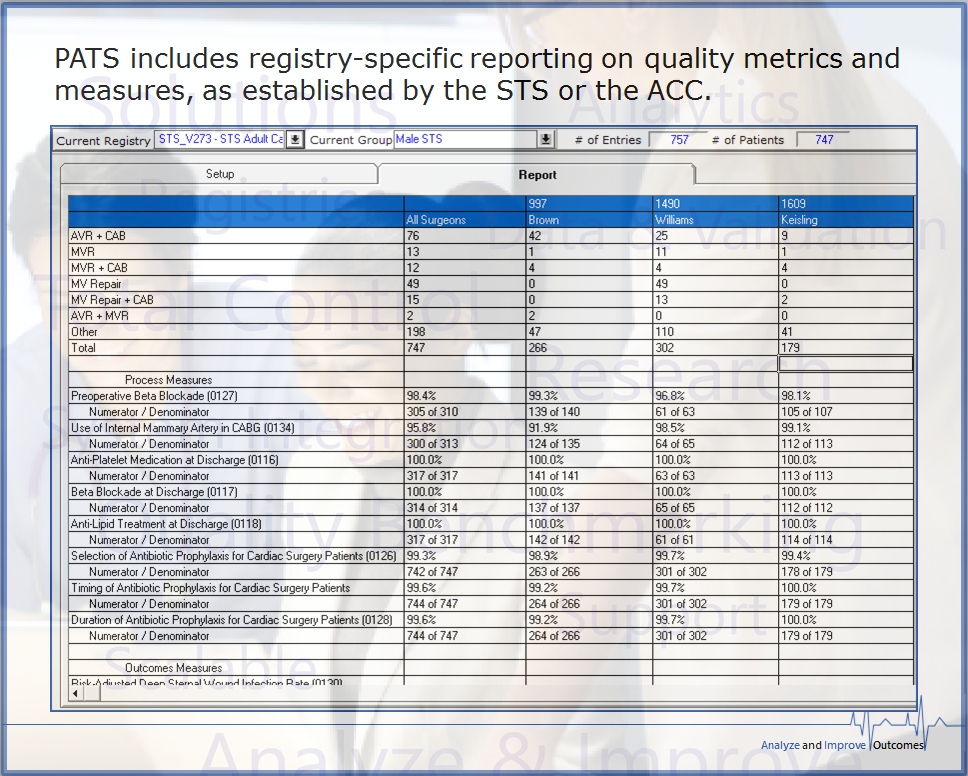
Task: Click the Process Measures section heading
Action: click(169, 380)
